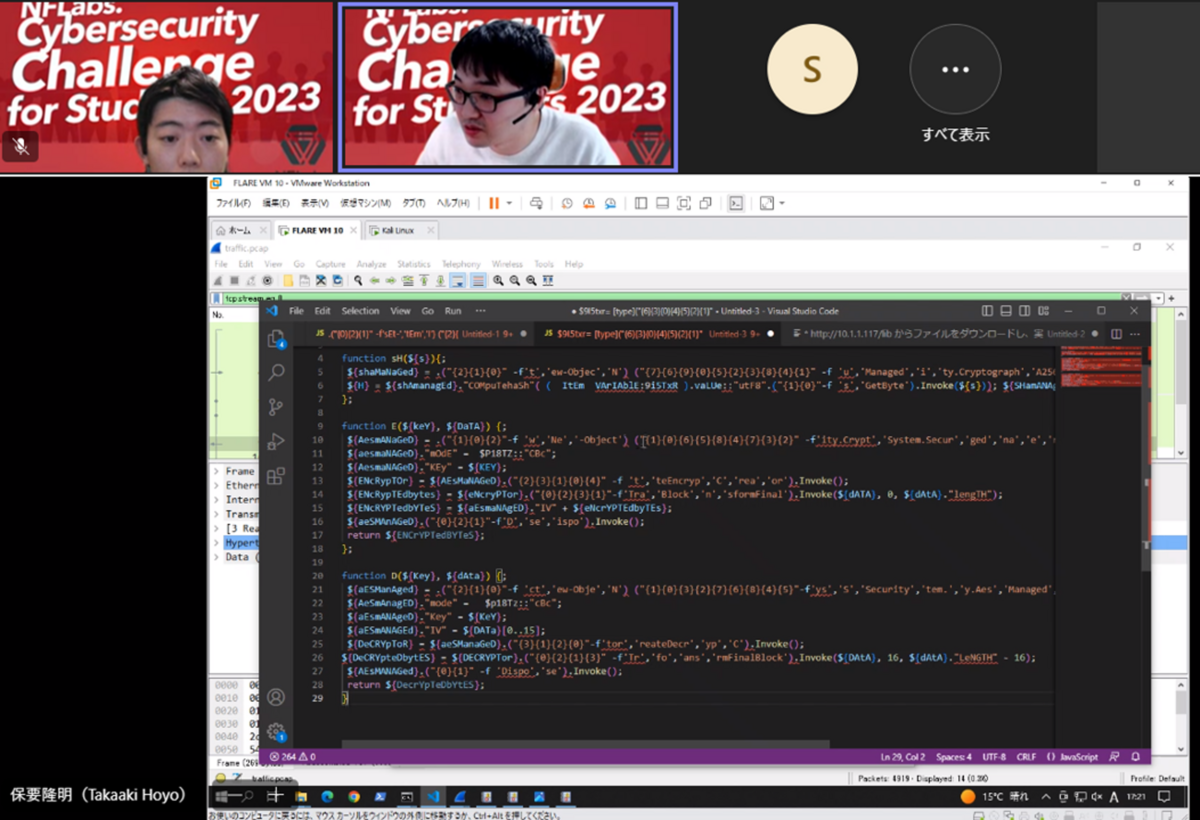The width and height of the screenshot is (1200, 820).
Task: Click unmute microphone icon on left video
Action: click(20, 146)
